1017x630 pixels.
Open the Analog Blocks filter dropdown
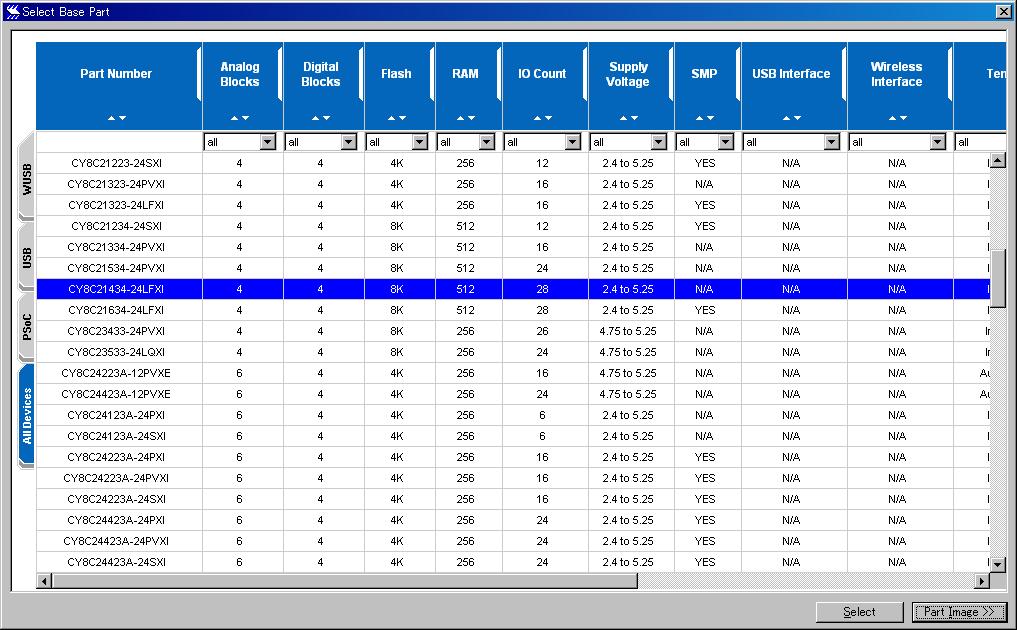pyautogui.click(x=268, y=142)
